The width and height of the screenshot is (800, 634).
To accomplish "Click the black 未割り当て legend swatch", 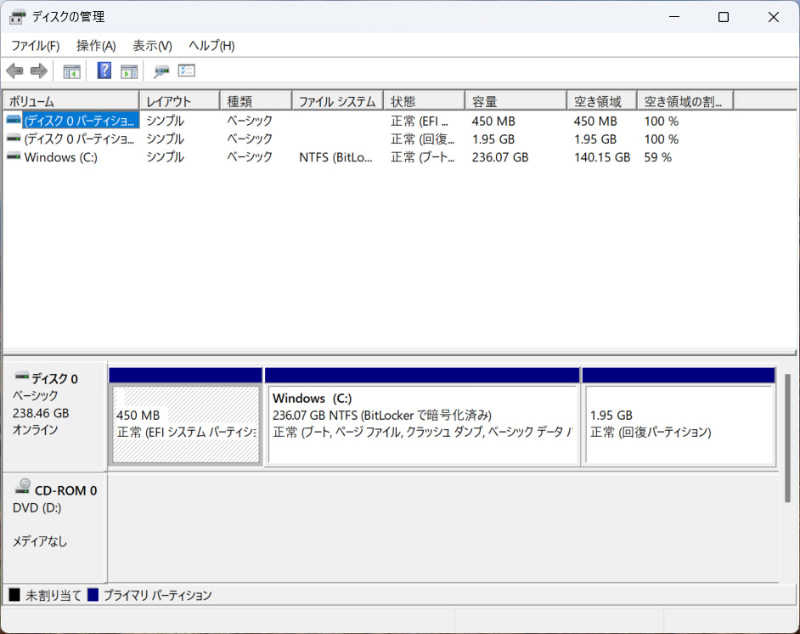I will click(x=14, y=595).
